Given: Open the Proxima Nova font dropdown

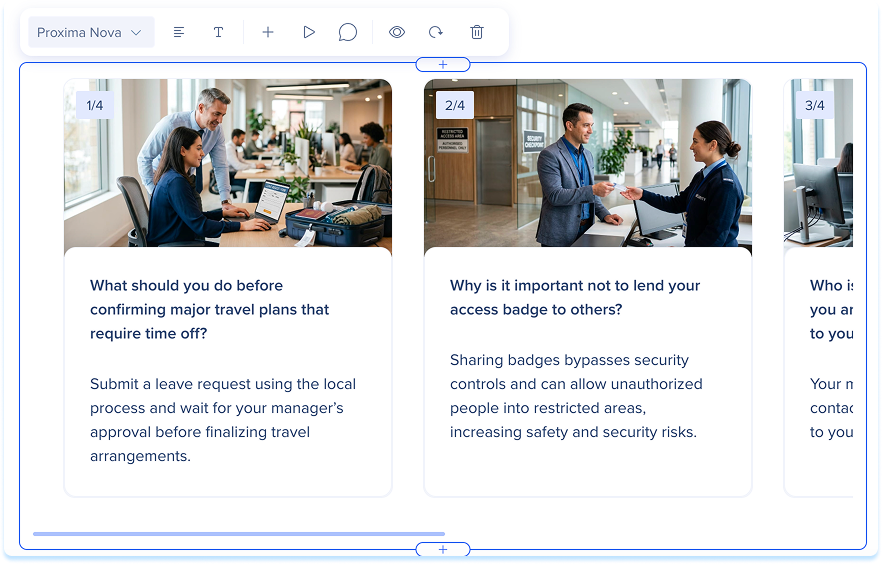Looking at the screenshot, I should (91, 33).
